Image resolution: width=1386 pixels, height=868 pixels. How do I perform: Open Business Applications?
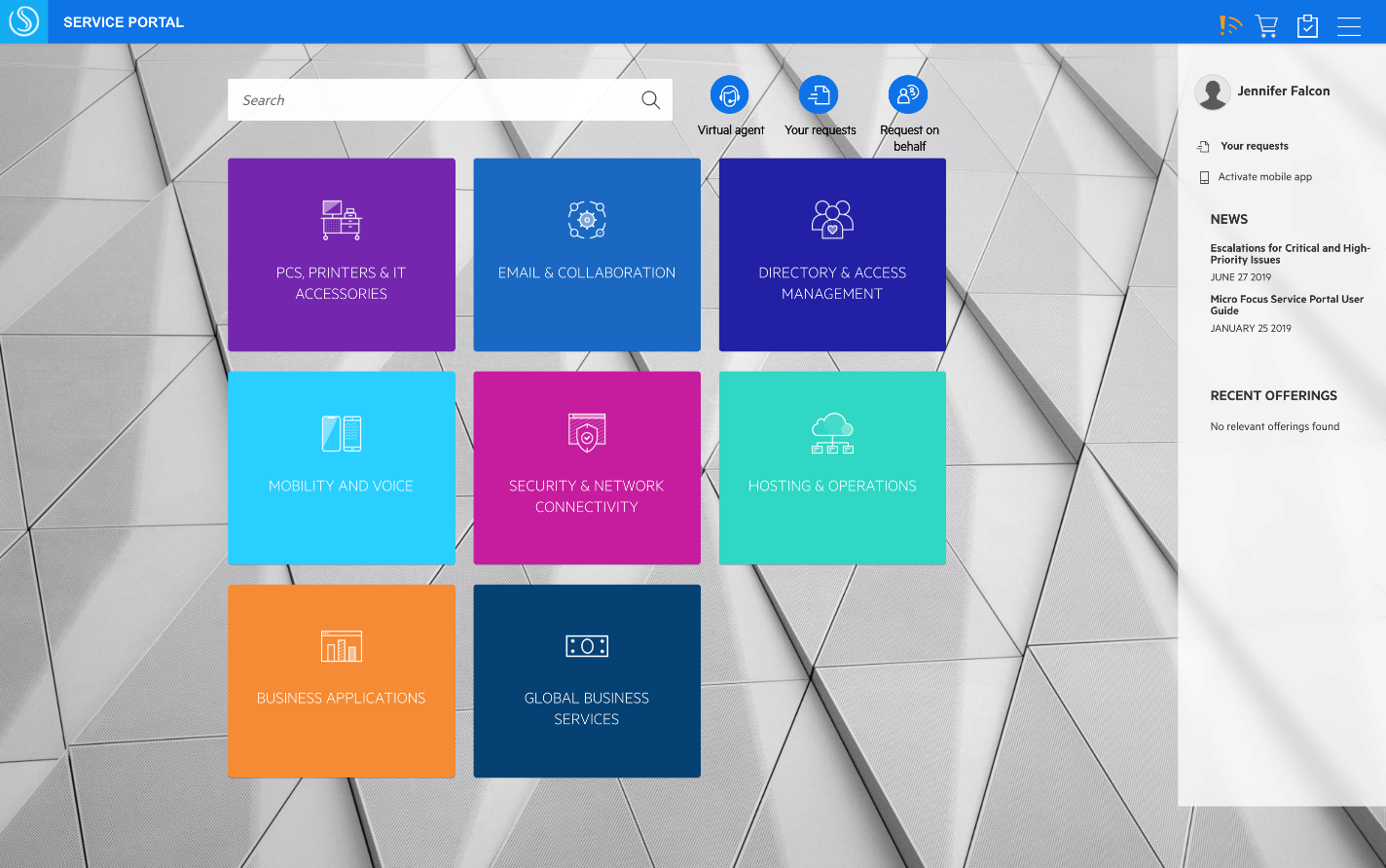tap(341, 680)
